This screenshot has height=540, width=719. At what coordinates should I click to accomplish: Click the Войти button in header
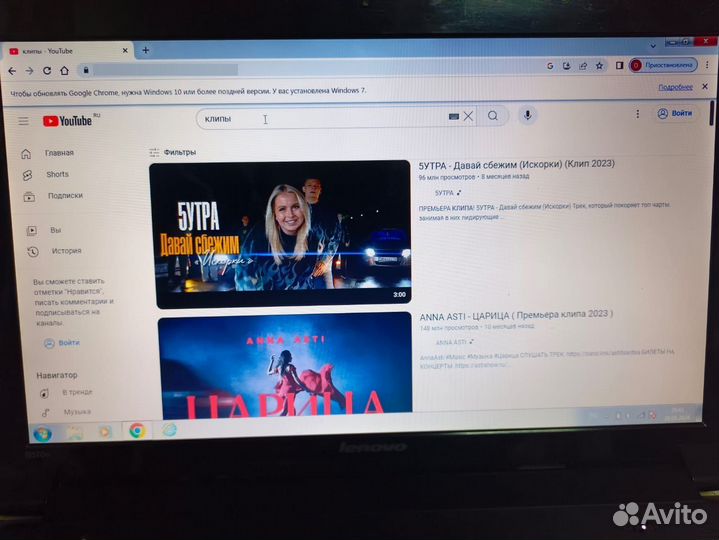(675, 113)
